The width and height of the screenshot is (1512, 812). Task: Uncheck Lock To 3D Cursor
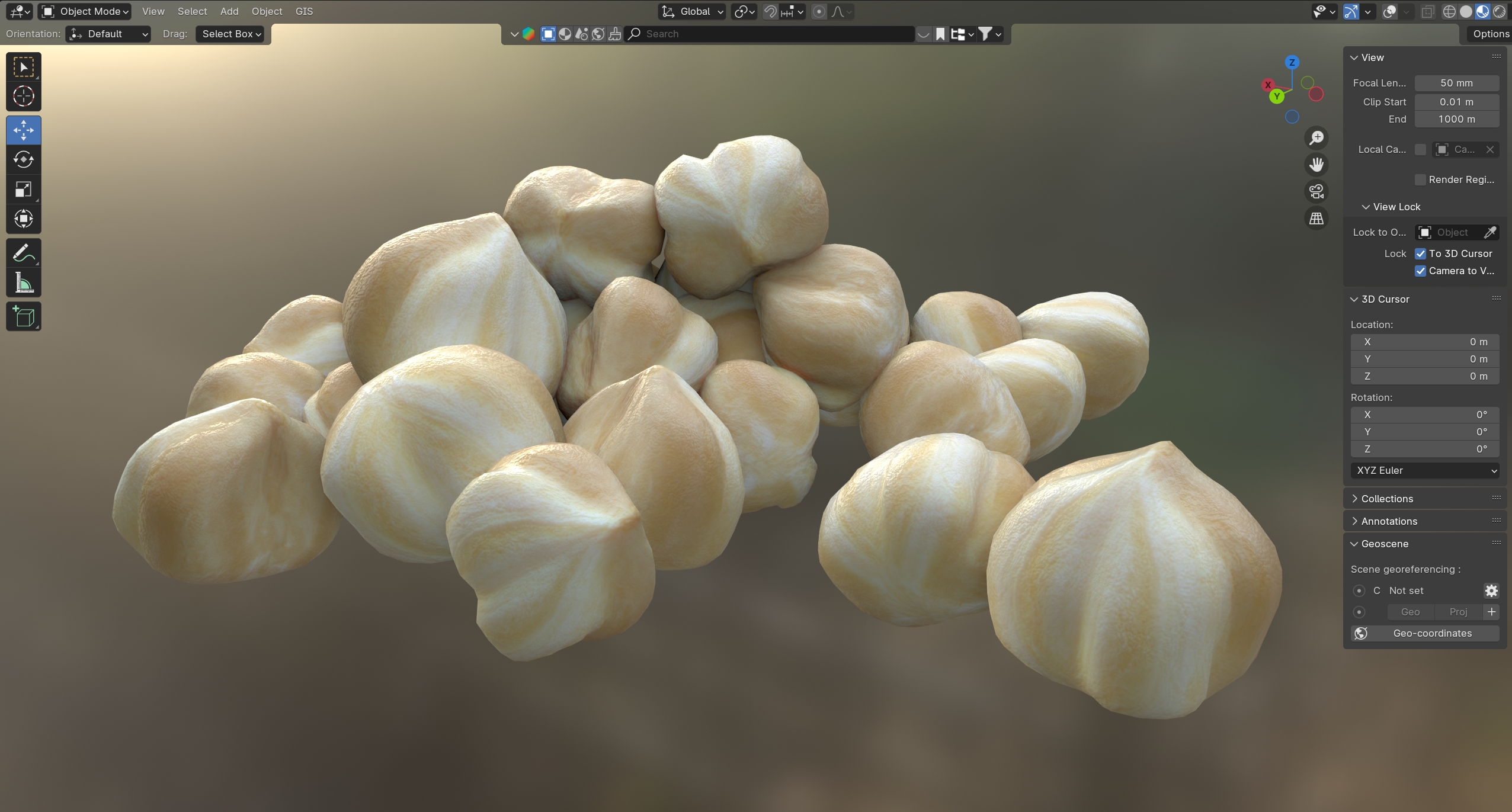[x=1420, y=253]
